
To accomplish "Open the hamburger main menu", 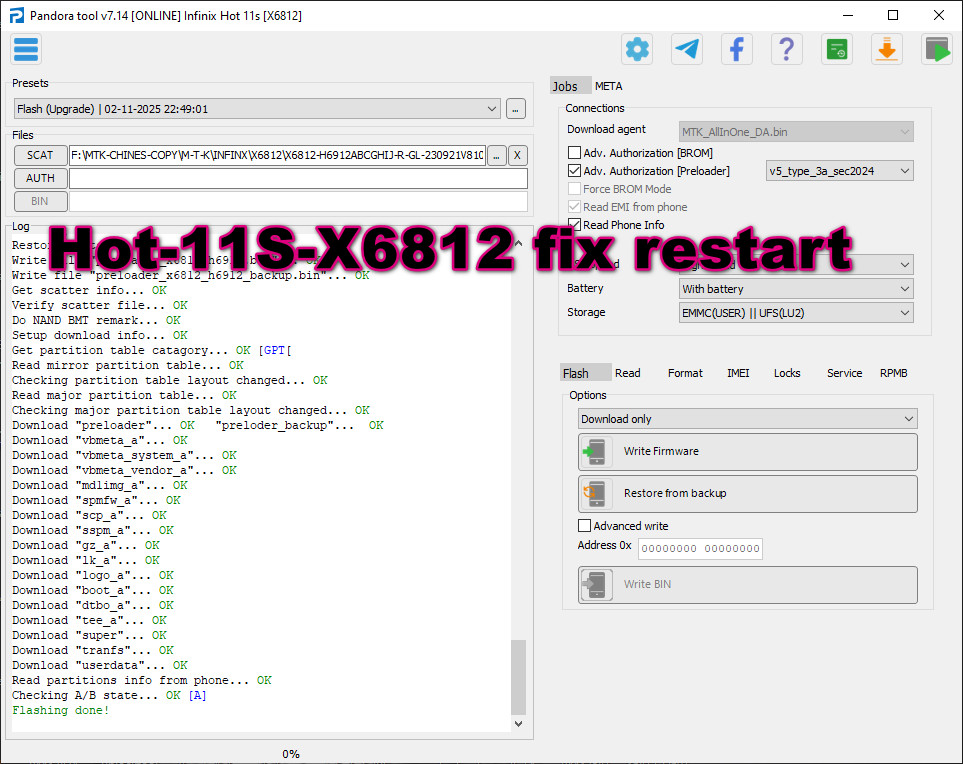I will [26, 49].
